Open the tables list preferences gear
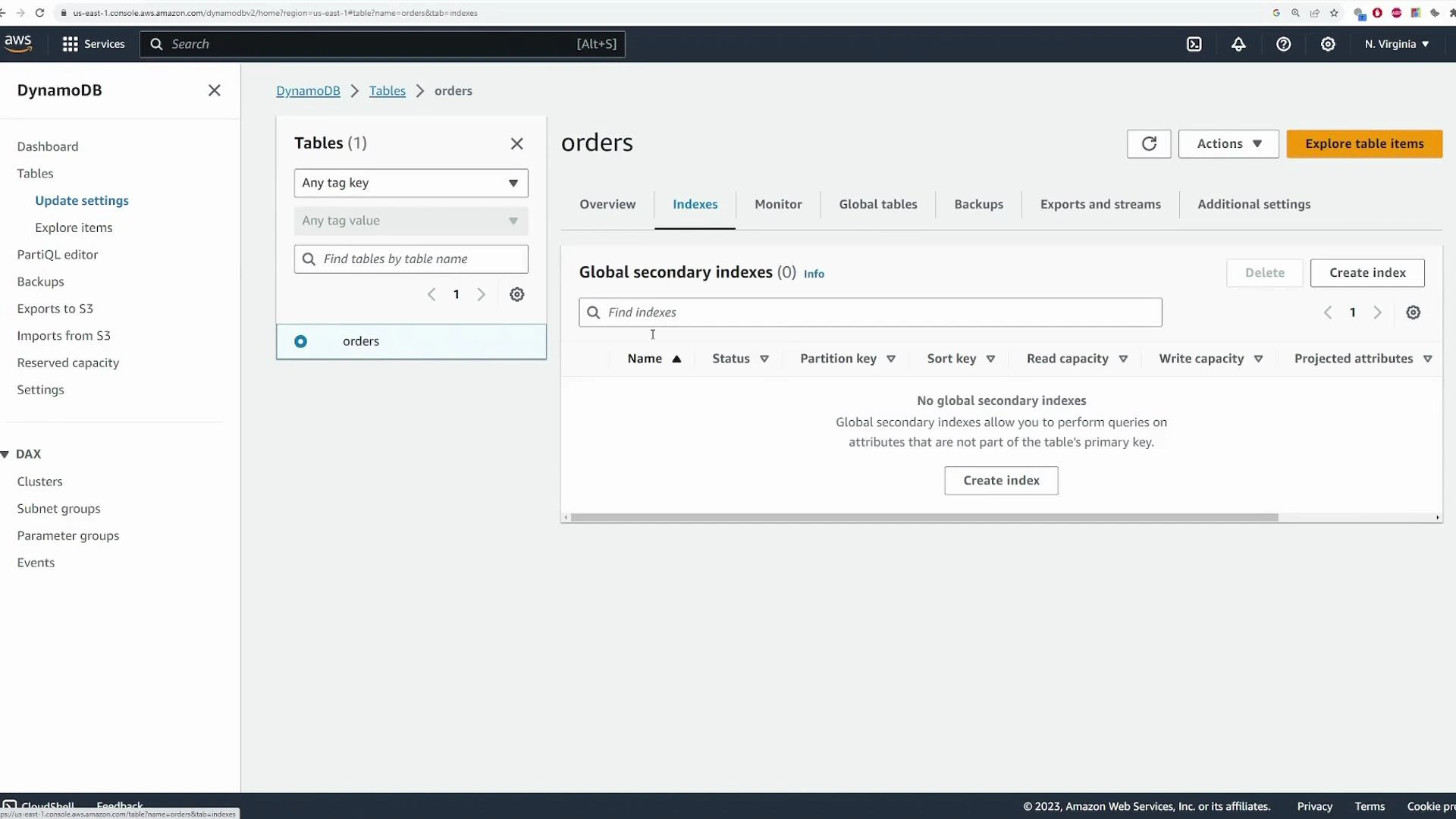This screenshot has width=1456, height=819. tap(517, 294)
